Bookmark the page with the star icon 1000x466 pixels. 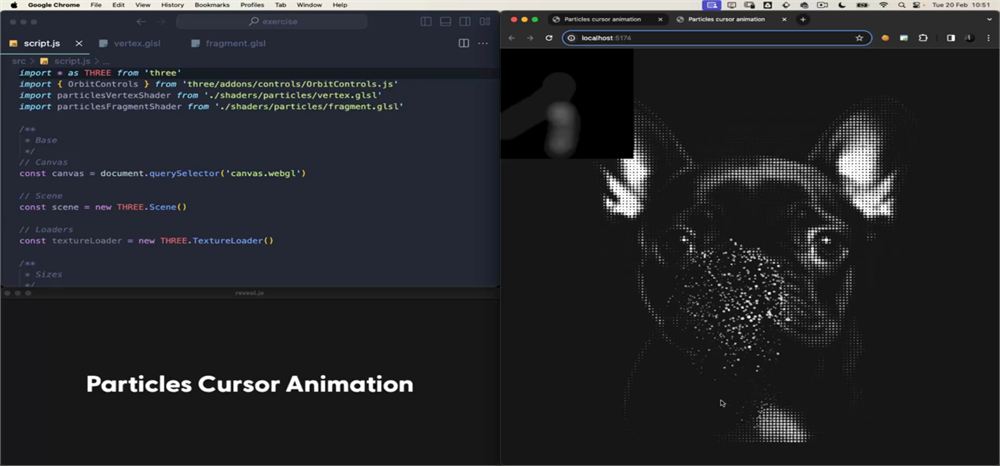859,38
